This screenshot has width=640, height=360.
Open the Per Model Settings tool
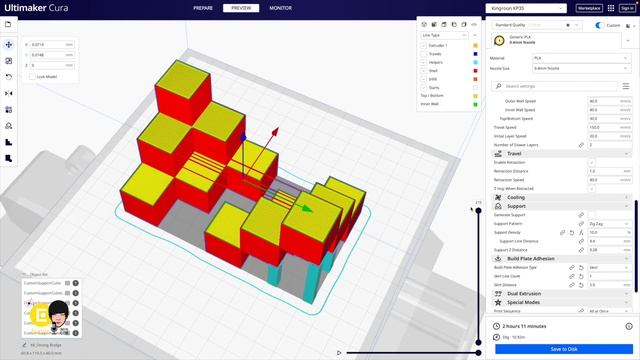[x=9, y=110]
